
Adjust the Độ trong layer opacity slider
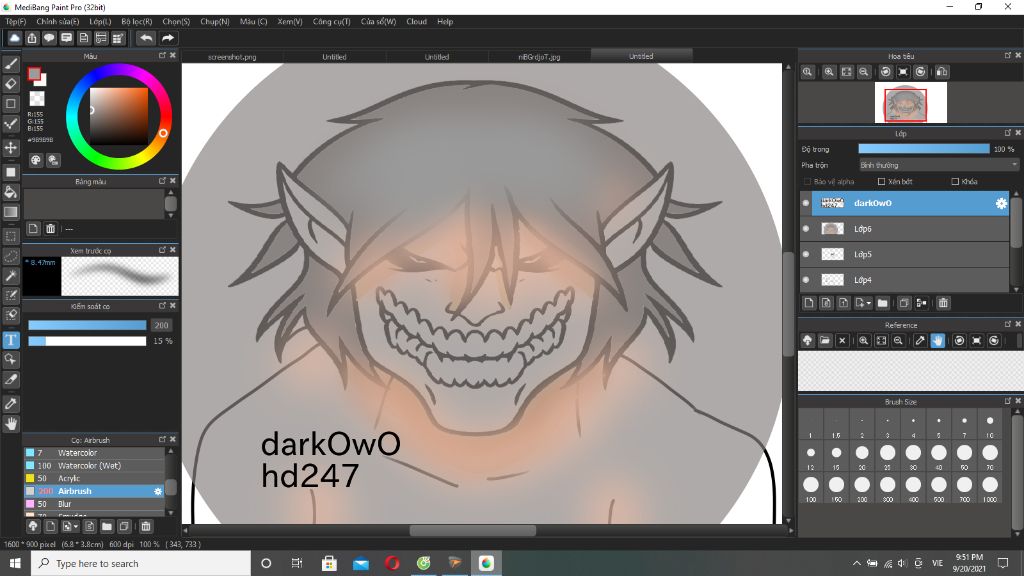(x=924, y=149)
